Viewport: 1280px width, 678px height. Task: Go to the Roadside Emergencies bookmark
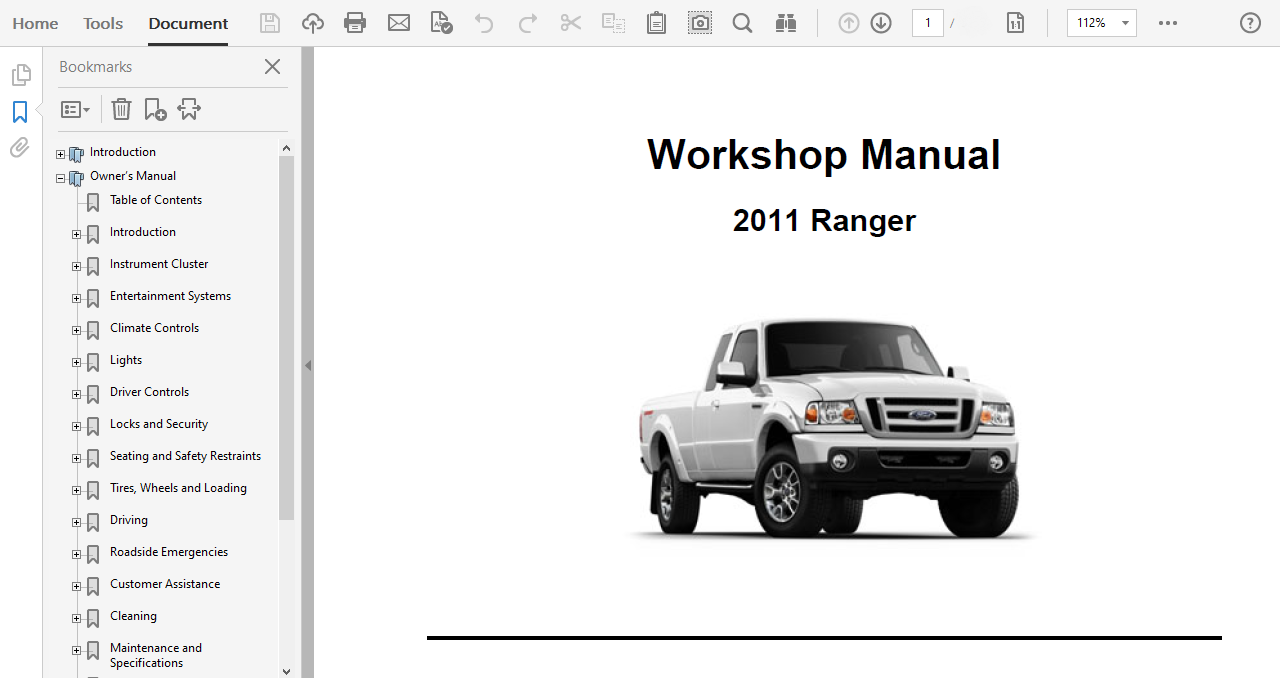click(168, 552)
